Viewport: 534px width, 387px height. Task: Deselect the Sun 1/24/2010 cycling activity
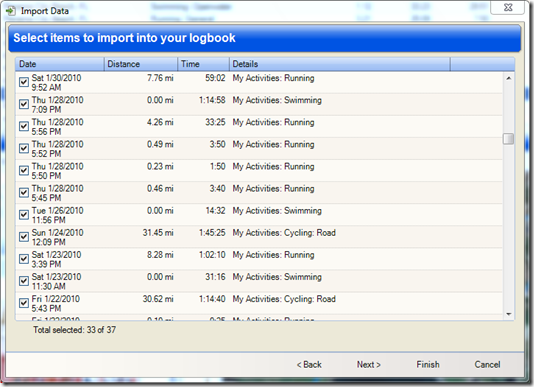[x=24, y=237]
